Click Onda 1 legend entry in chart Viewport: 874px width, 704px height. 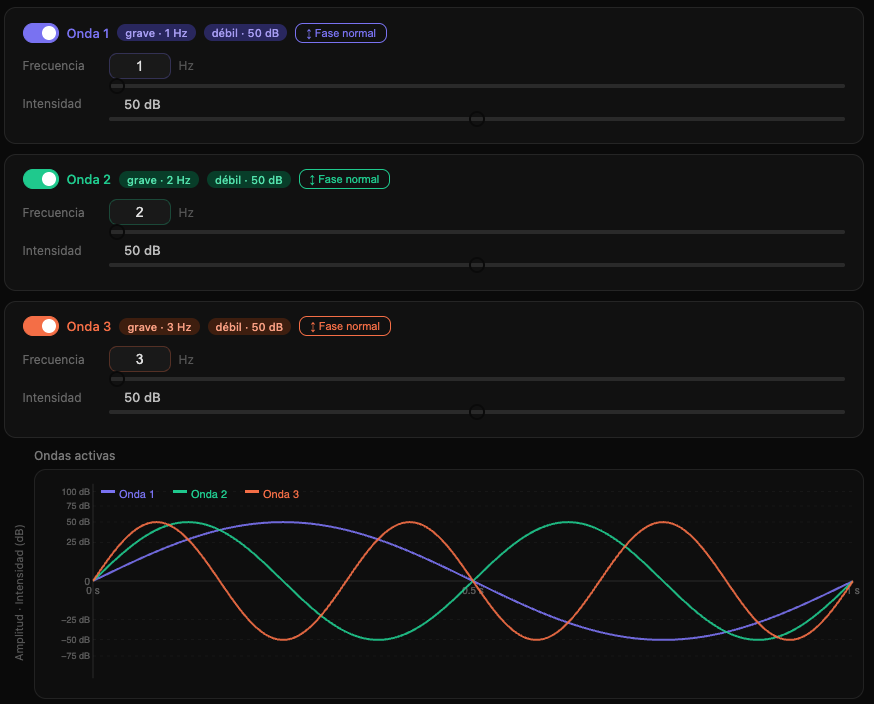128,494
